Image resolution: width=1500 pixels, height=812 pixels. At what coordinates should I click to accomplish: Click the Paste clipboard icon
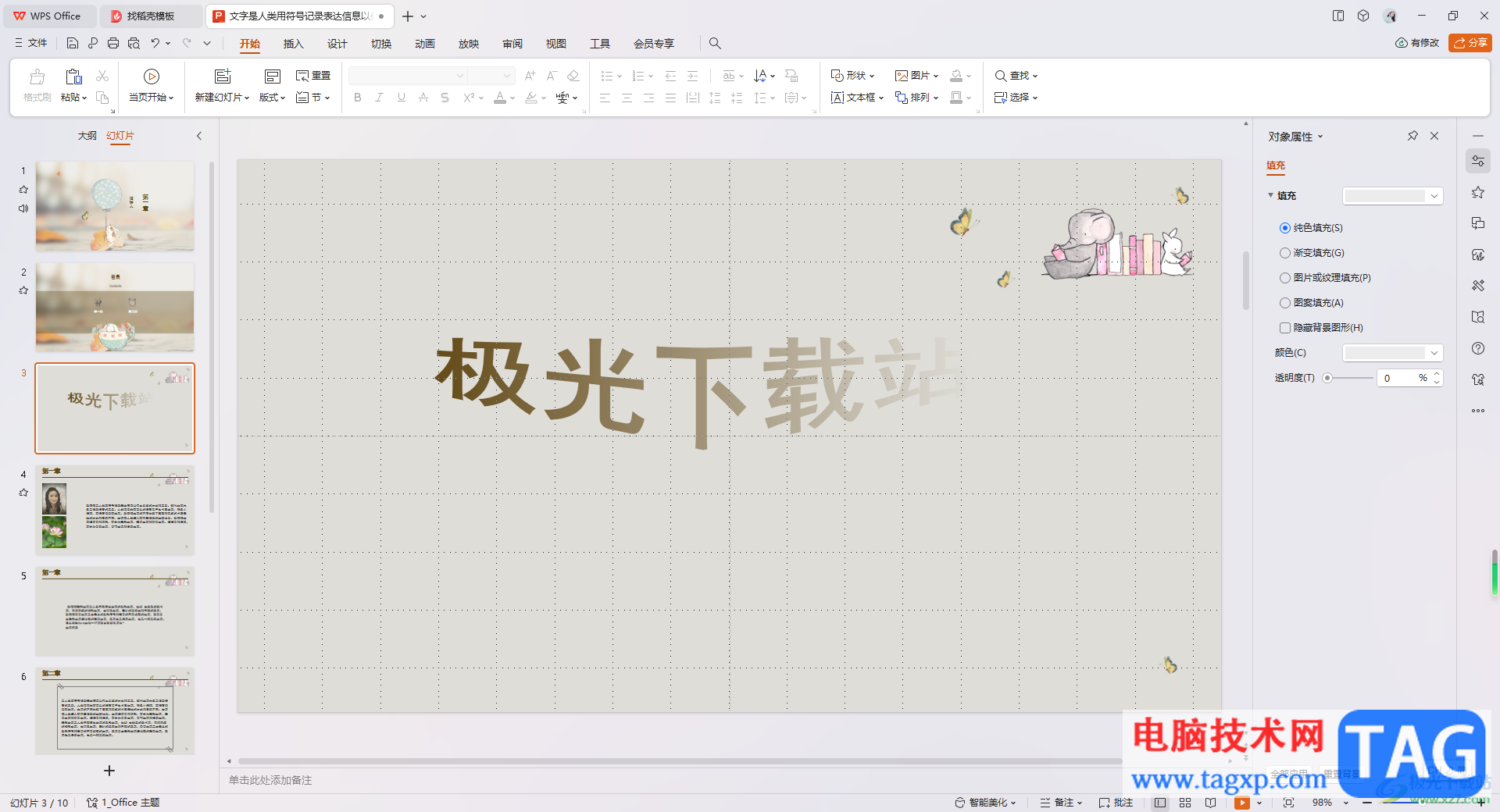(73, 77)
